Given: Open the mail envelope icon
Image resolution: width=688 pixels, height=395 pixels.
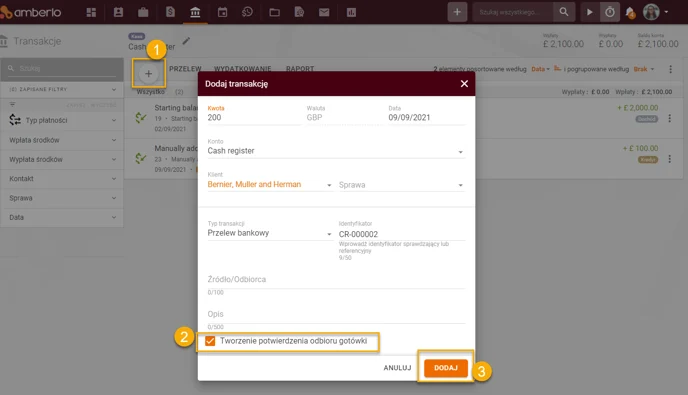Looking at the screenshot, I should 324,12.
